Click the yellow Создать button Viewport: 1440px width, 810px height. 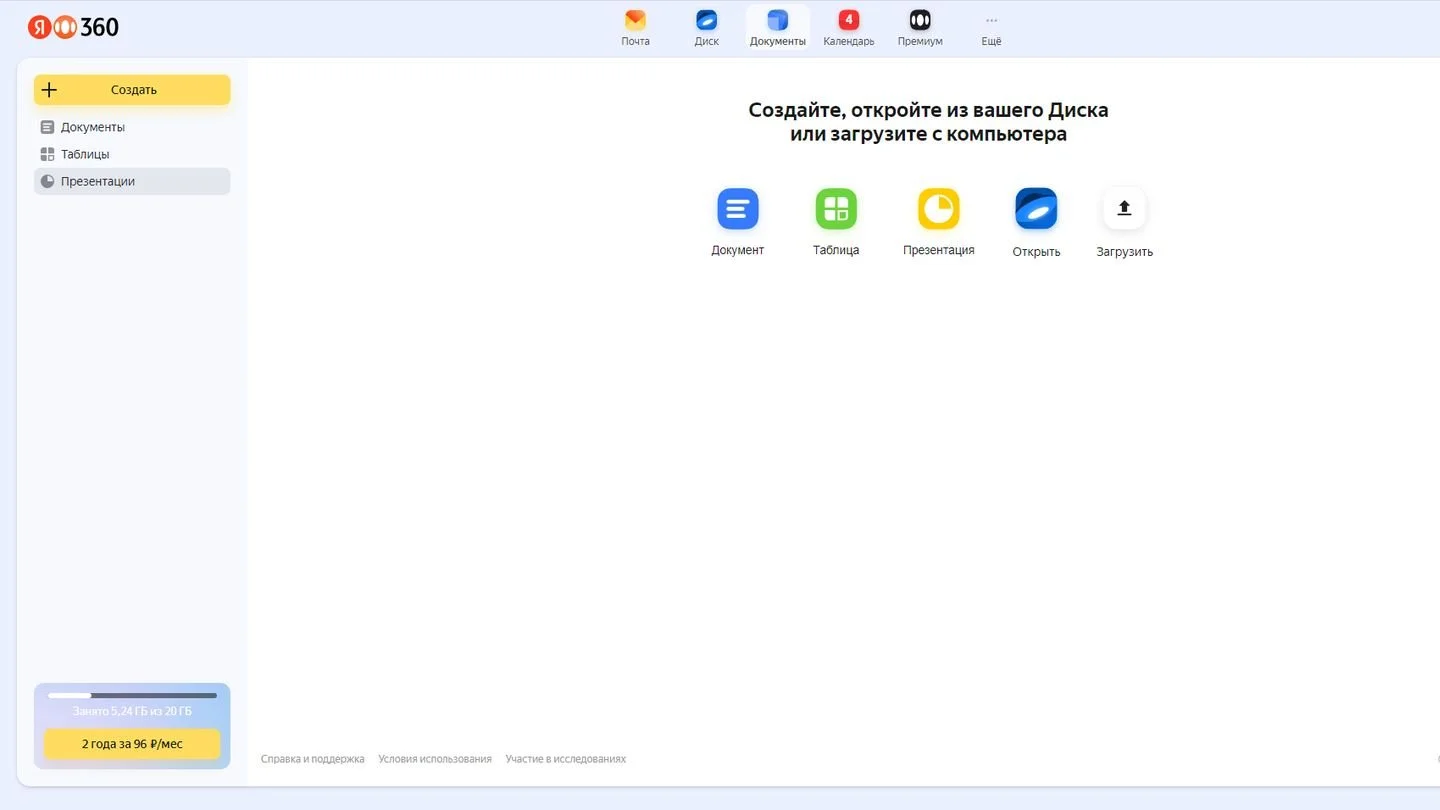pyautogui.click(x=132, y=90)
